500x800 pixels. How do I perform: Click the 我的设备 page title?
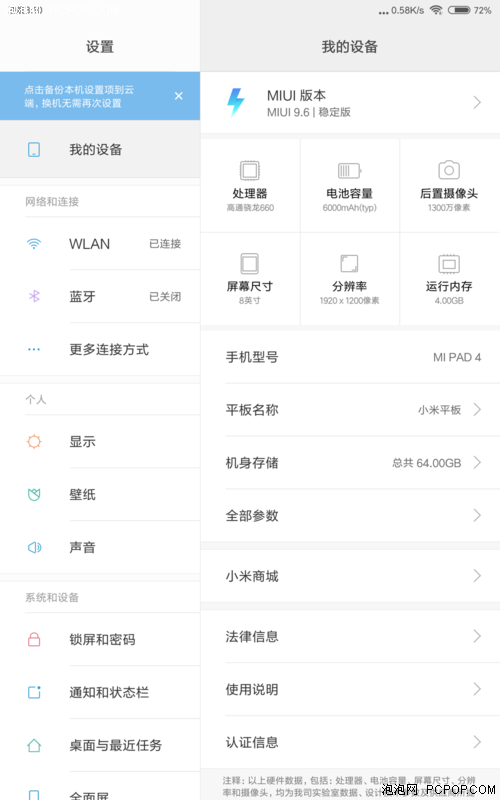349,46
